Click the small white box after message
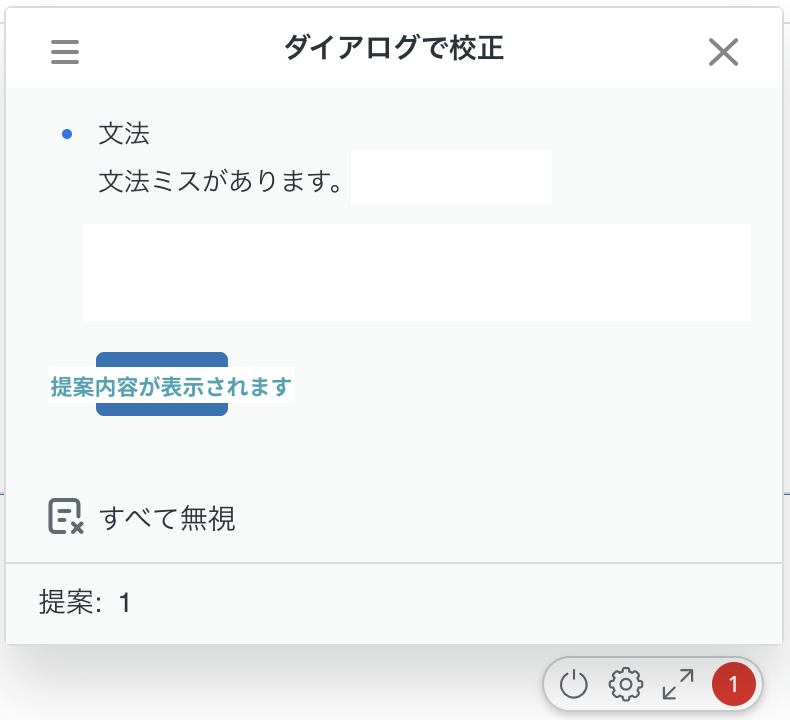 coord(451,177)
